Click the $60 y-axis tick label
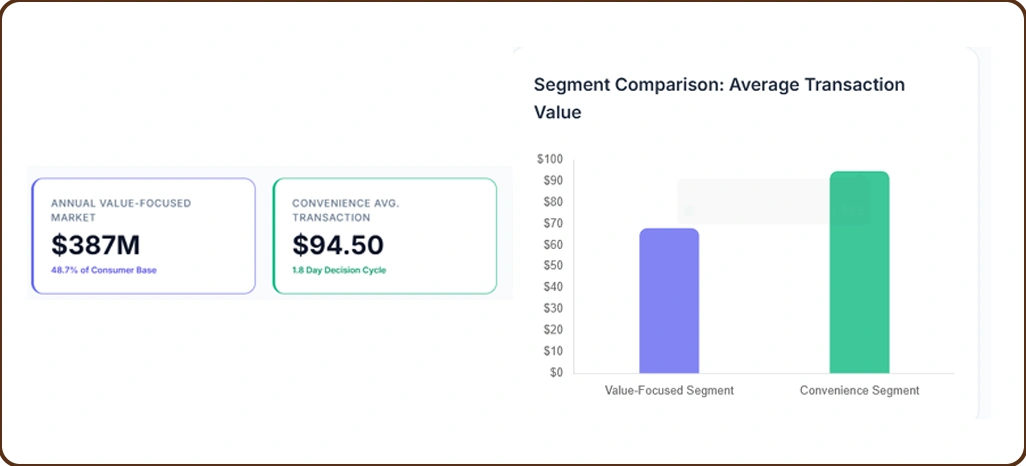The image size is (1026, 466). (552, 245)
